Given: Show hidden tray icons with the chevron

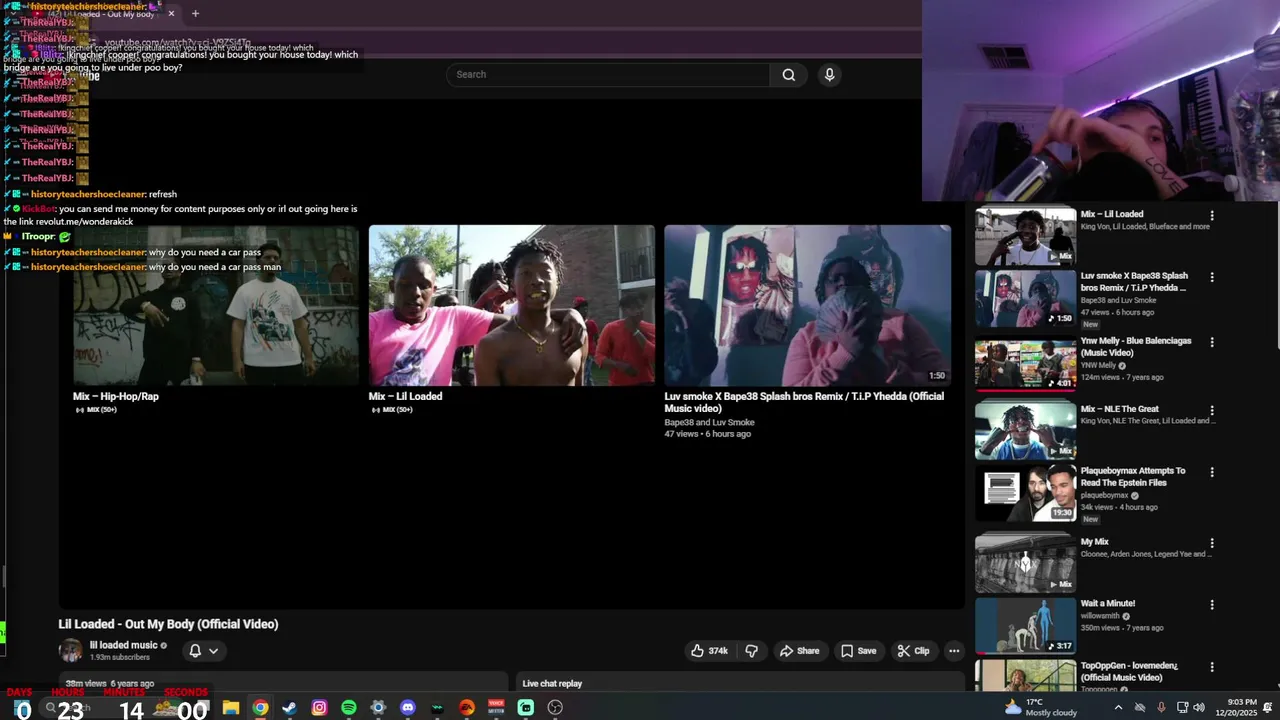Looking at the screenshot, I should [x=1117, y=708].
